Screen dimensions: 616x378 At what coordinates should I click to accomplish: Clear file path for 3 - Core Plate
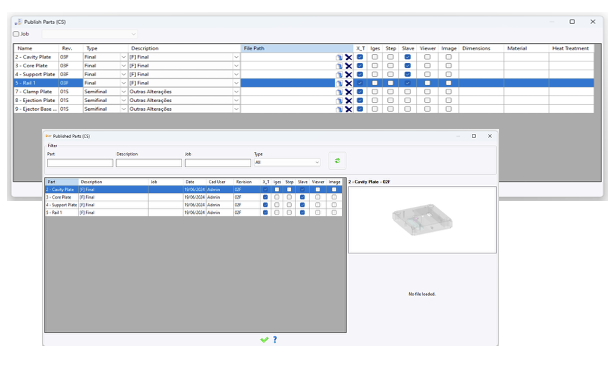[348, 66]
